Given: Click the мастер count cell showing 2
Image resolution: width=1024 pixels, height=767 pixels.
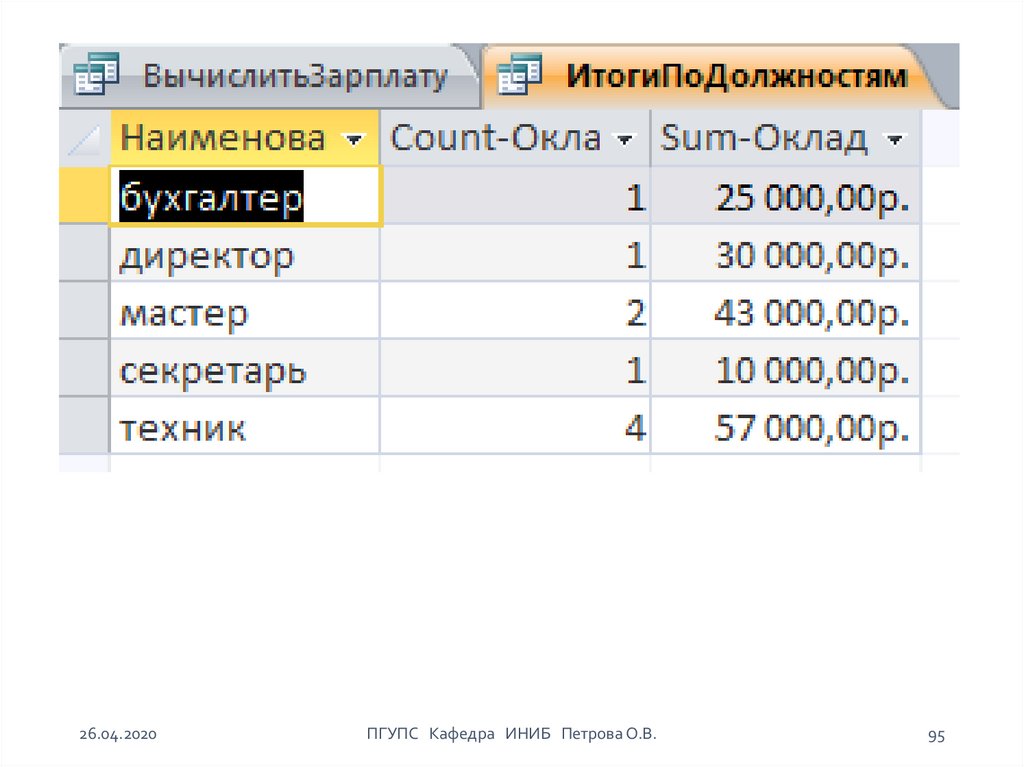Looking at the screenshot, I should [x=515, y=313].
